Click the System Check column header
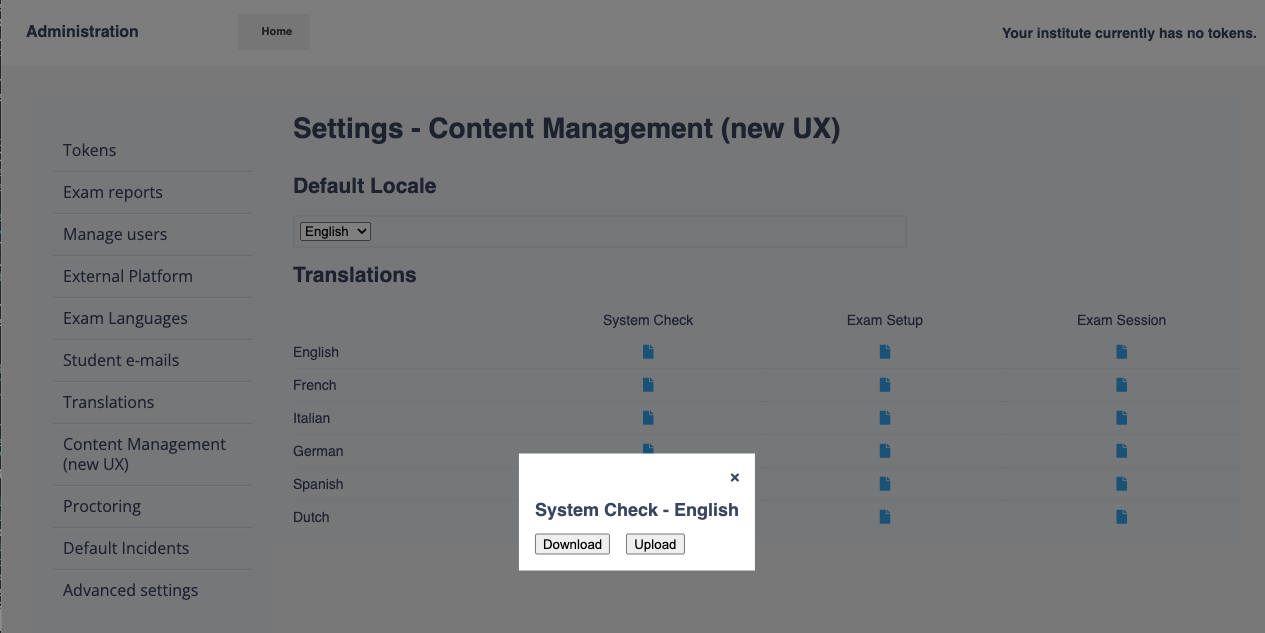The image size is (1265, 633). pos(648,320)
